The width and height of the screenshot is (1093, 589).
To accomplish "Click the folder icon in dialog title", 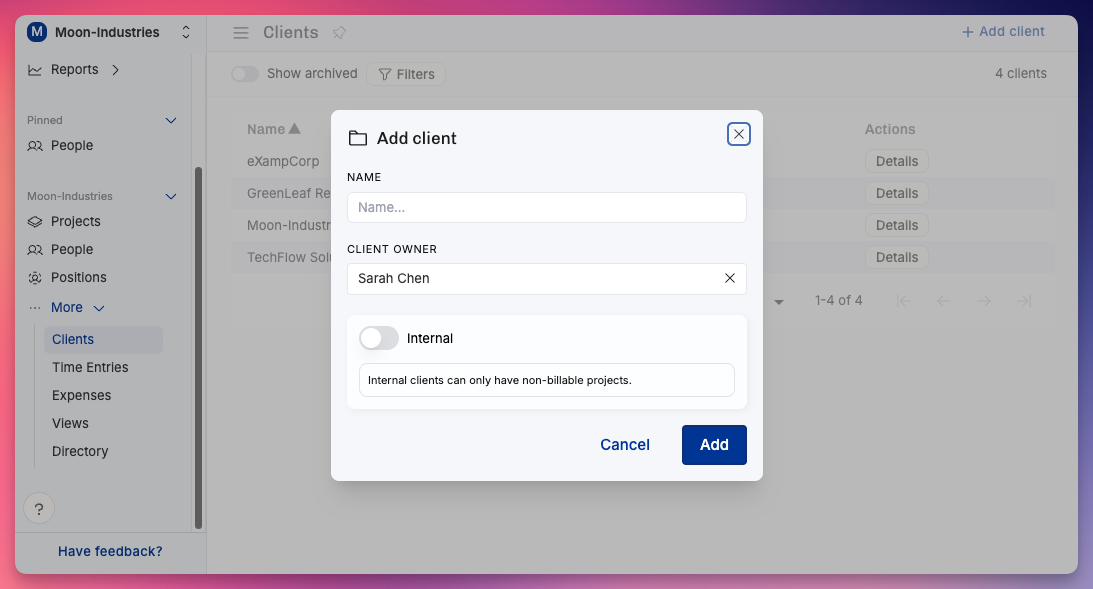I will pyautogui.click(x=358, y=138).
